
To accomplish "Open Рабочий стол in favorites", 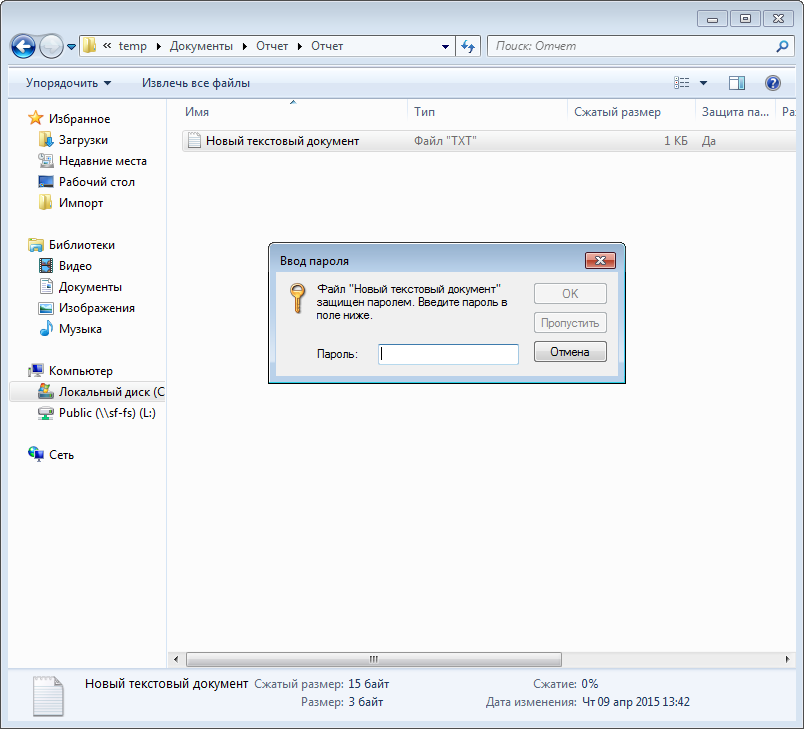I will click(x=96, y=182).
